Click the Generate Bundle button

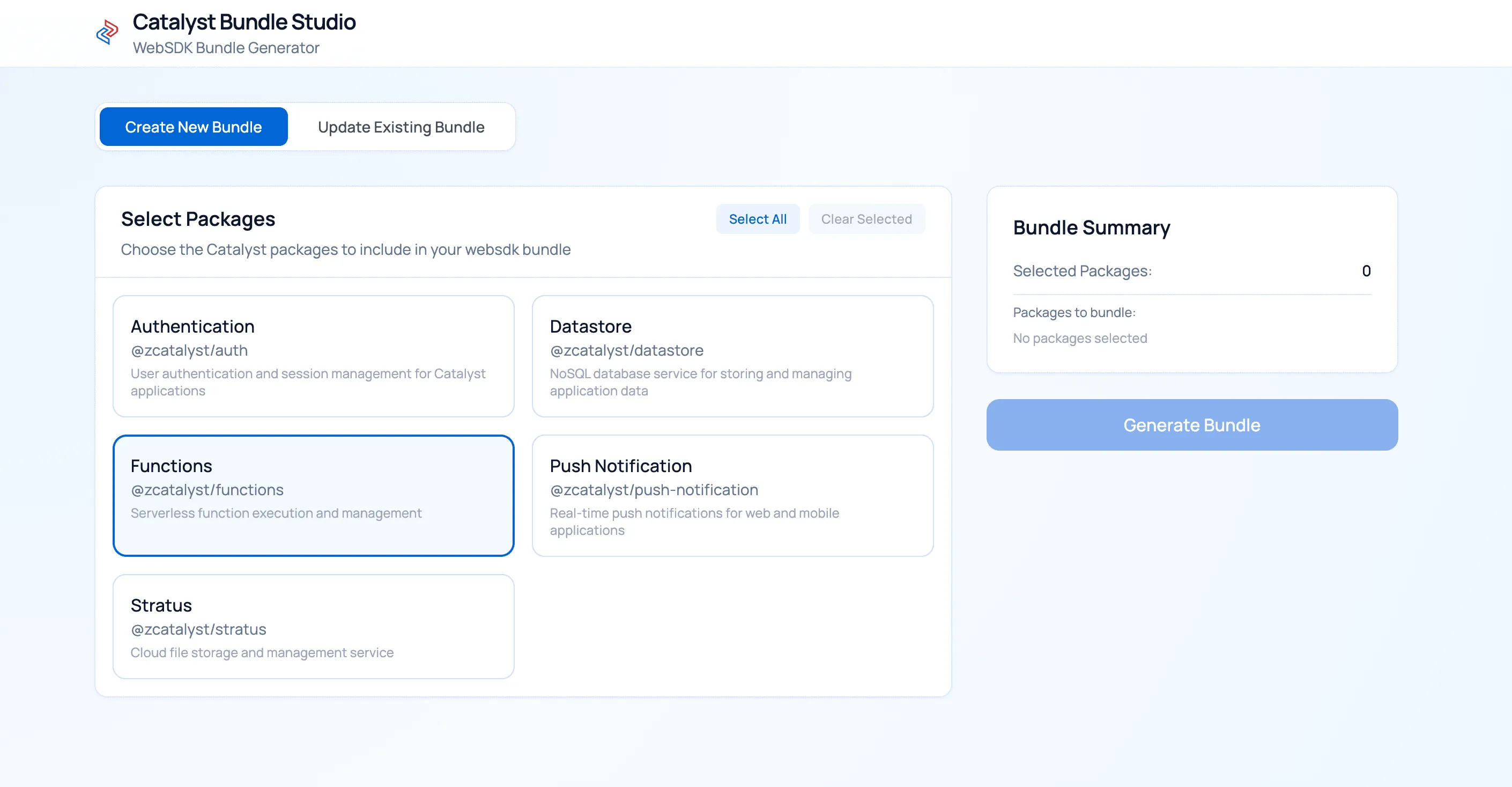click(x=1192, y=425)
